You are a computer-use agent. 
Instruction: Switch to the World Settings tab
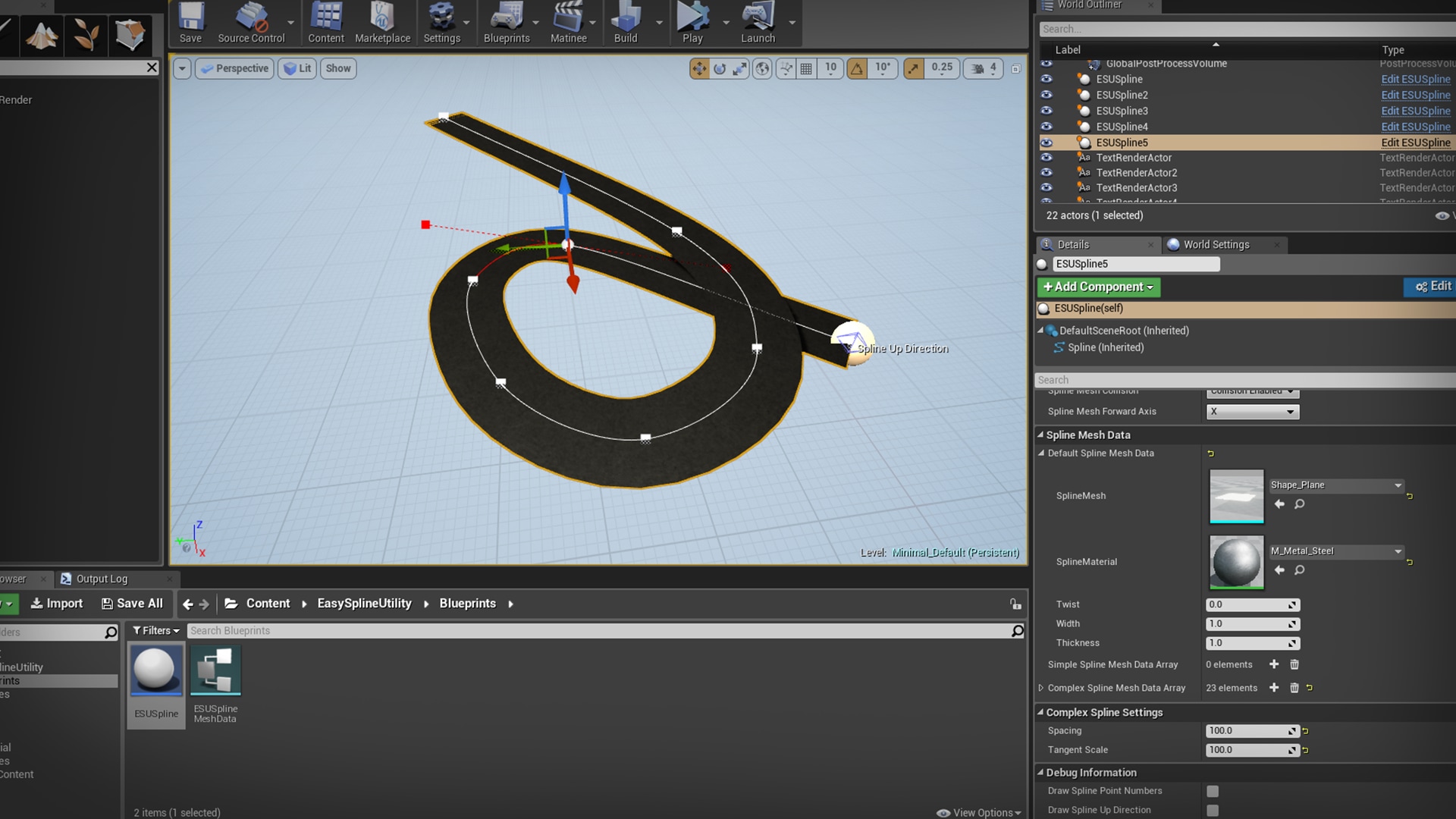1215,244
